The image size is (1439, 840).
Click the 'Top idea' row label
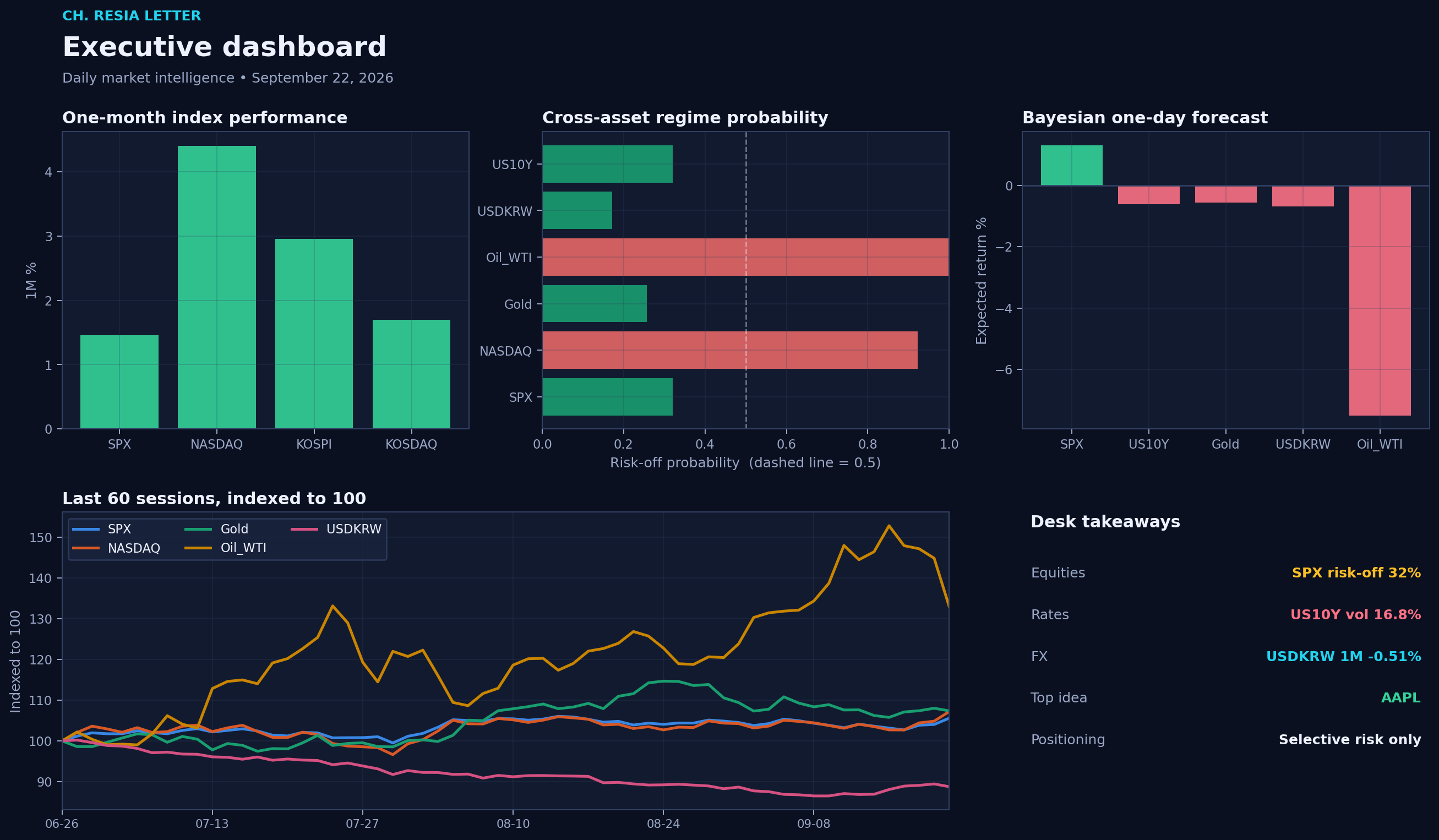(x=1059, y=698)
